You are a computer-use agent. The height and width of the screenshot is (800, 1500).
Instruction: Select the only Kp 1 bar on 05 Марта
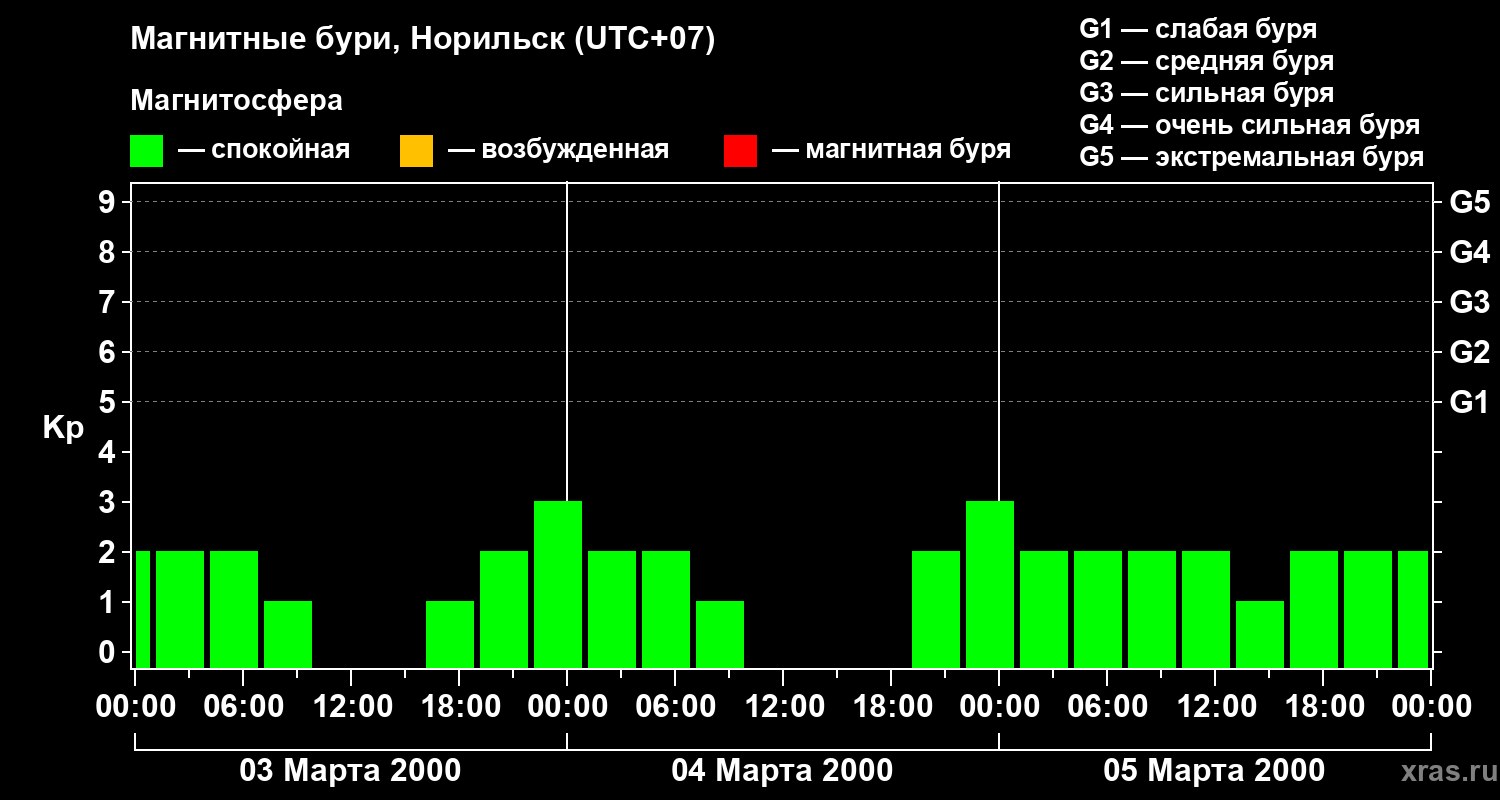point(1260,633)
